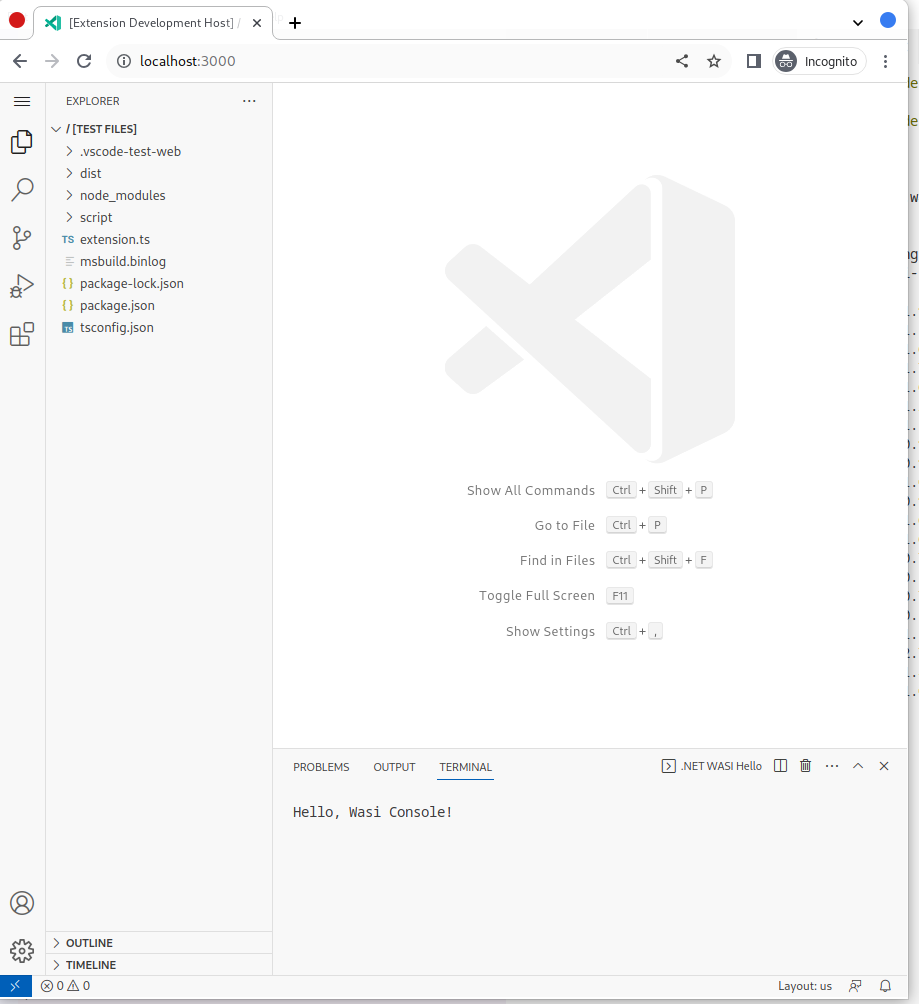Toggle the browser side panel
The width and height of the screenshot is (919, 1004).
coord(754,61)
